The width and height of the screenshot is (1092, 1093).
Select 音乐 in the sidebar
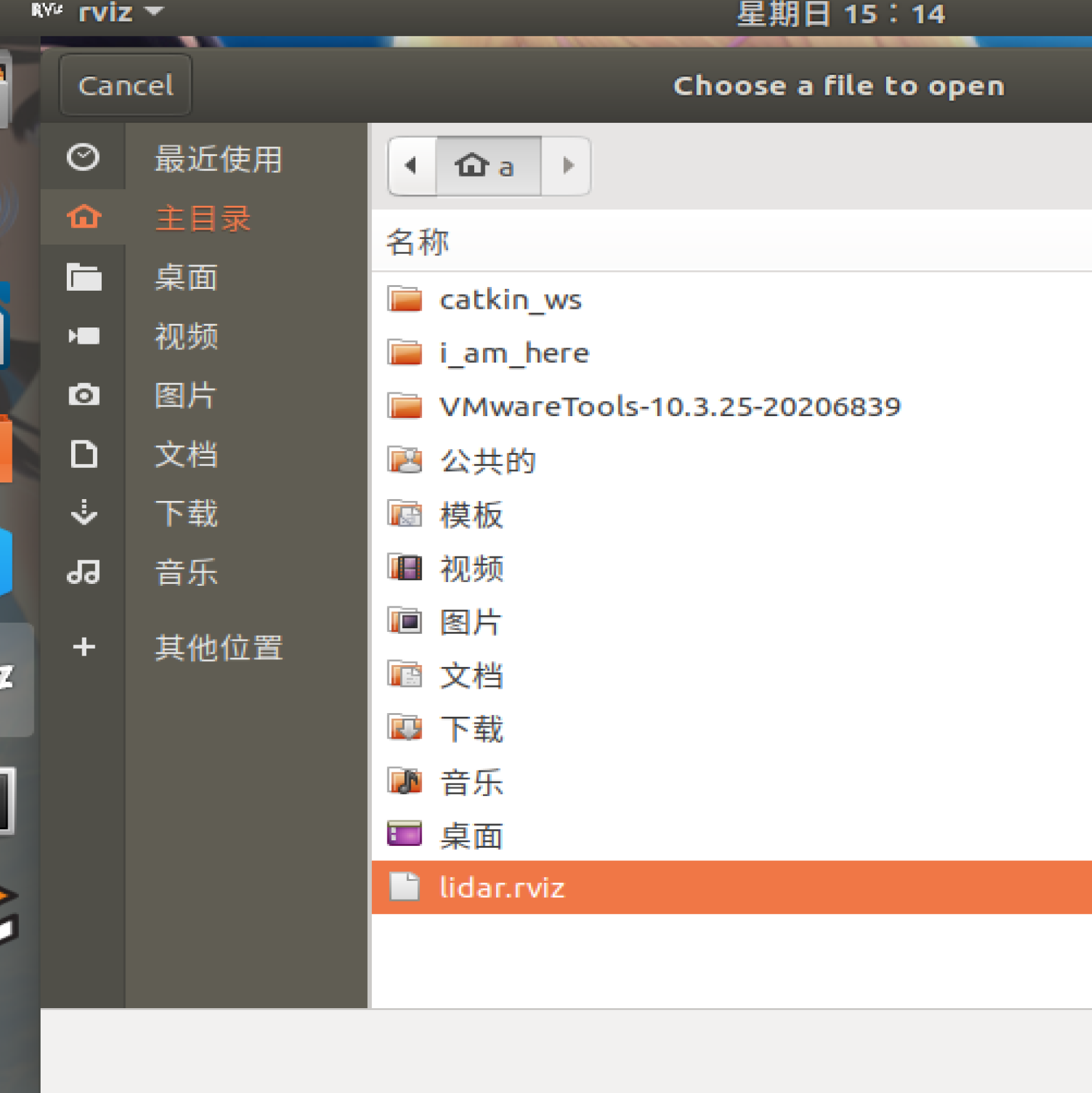point(187,572)
